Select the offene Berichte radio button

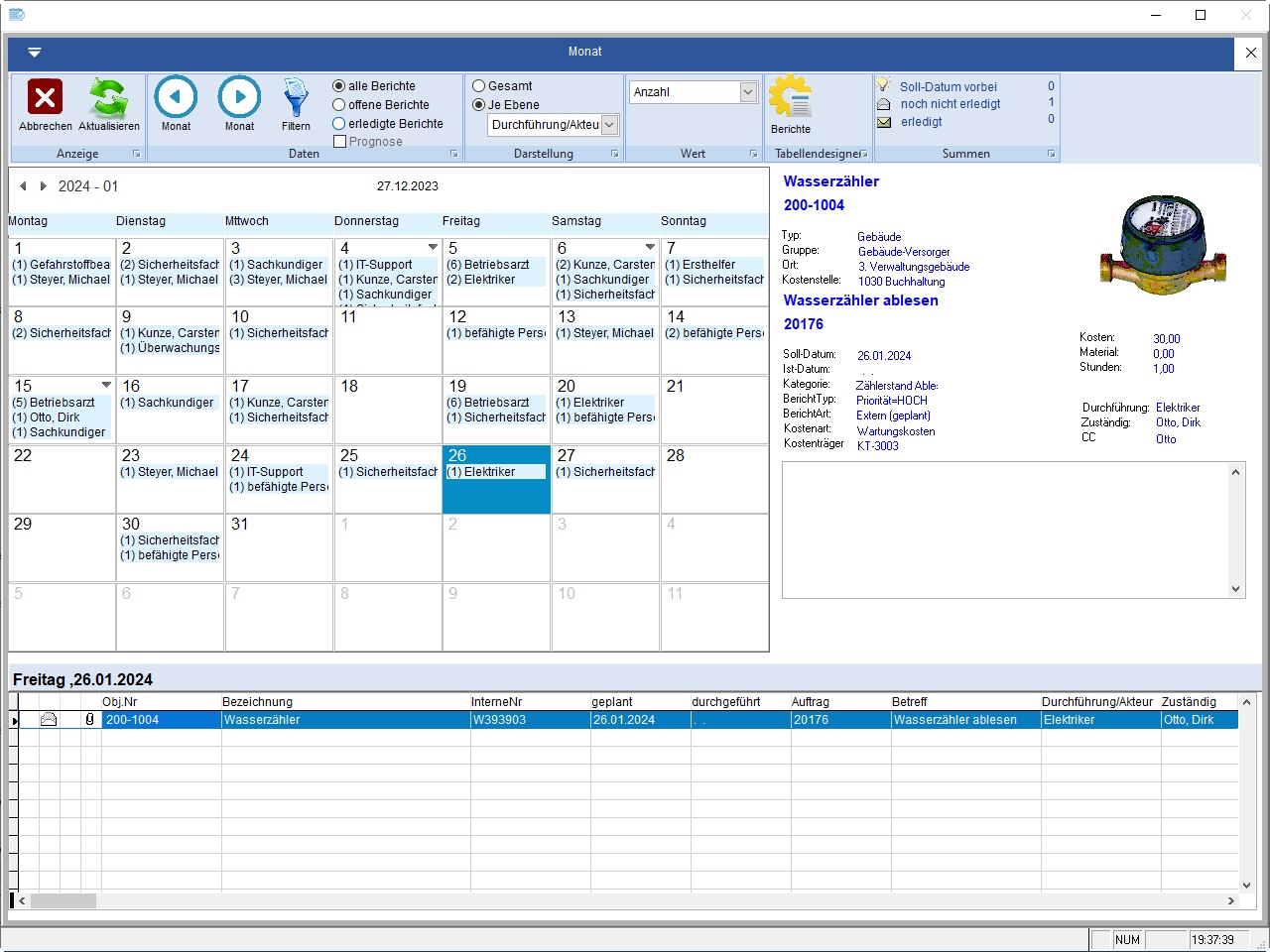coord(339,105)
